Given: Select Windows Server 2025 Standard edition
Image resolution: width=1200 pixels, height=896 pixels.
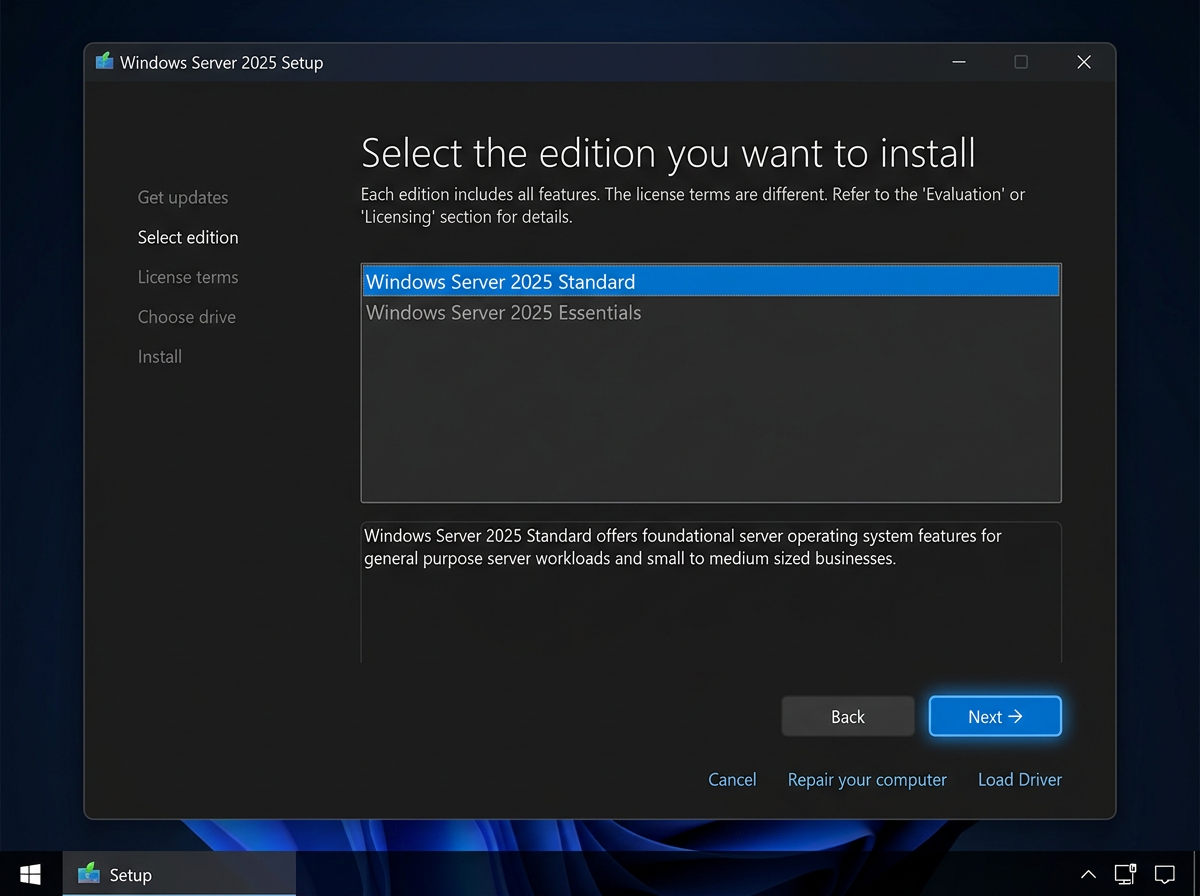Looking at the screenshot, I should point(710,281).
